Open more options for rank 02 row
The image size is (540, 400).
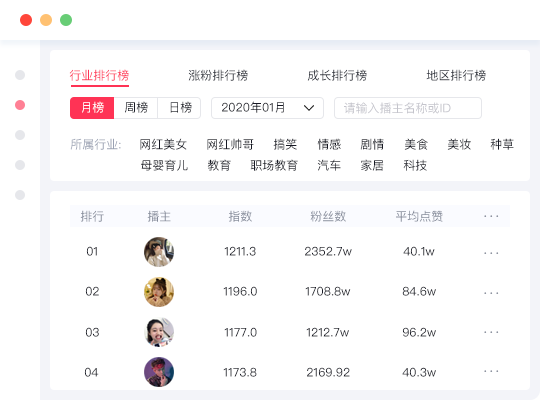tap(491, 293)
